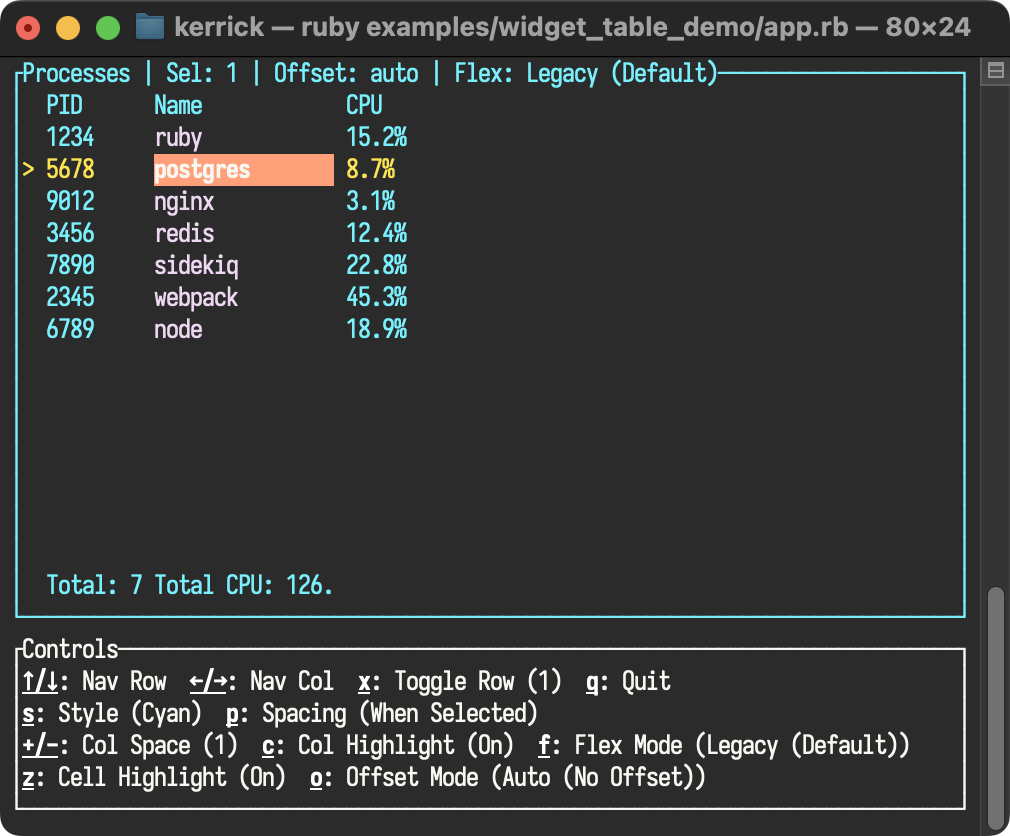Click the row selection marker '>'
Image resolution: width=1010 pixels, height=836 pixels.
28,169
